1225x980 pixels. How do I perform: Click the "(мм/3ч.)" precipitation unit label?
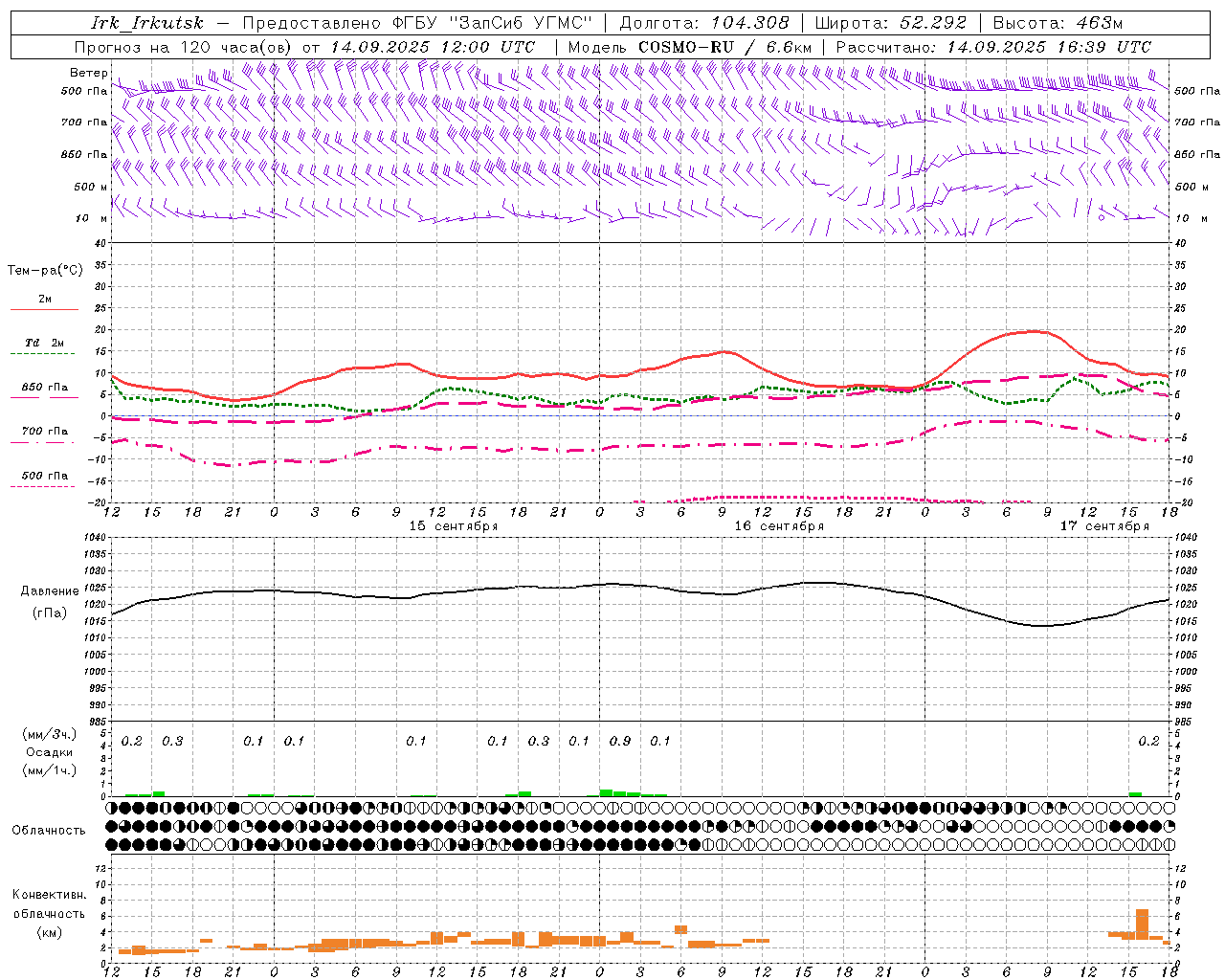click(50, 735)
